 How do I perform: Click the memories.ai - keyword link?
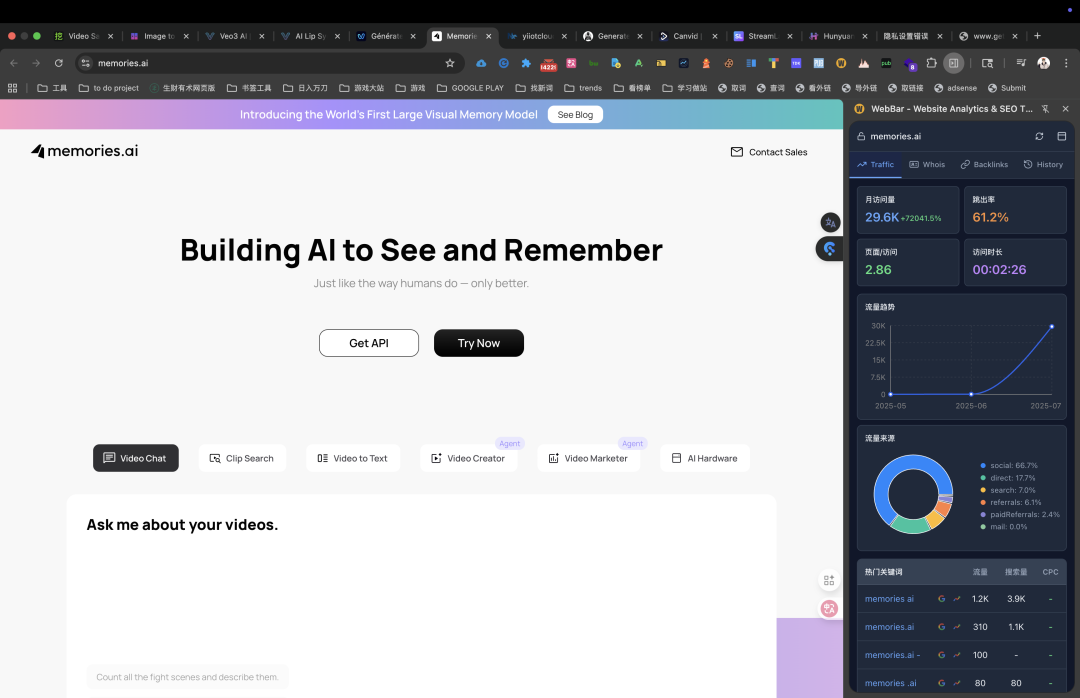(x=892, y=655)
